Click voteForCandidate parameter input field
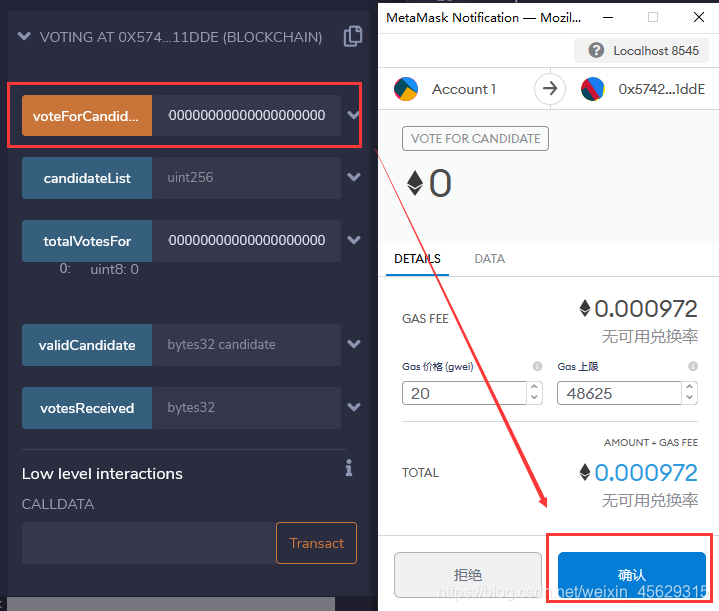The height and width of the screenshot is (611, 719). [246, 116]
